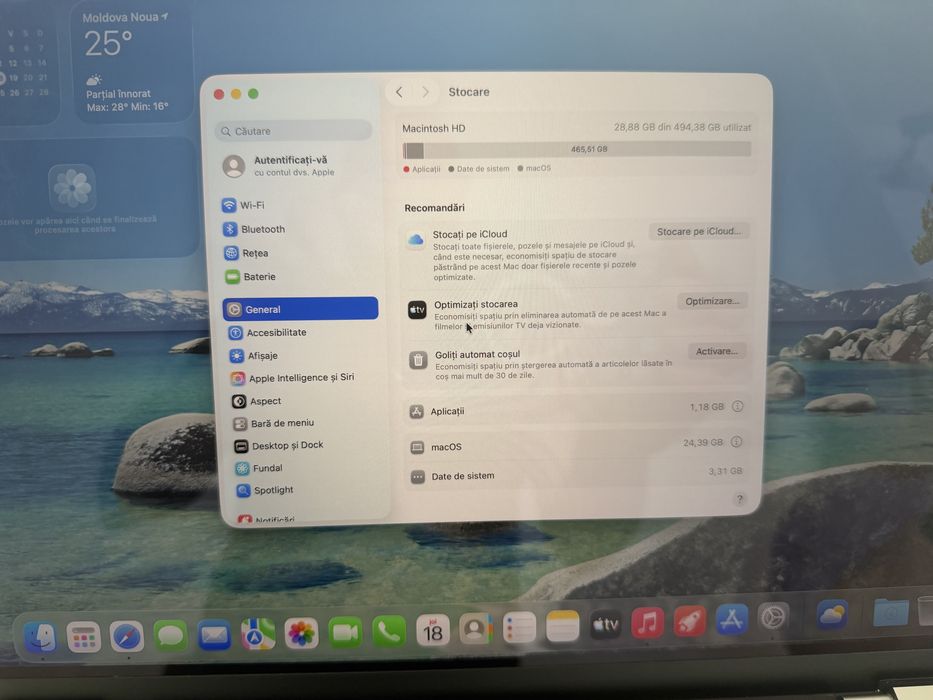
Task: Open Apple TV app in Dock
Action: (605, 625)
